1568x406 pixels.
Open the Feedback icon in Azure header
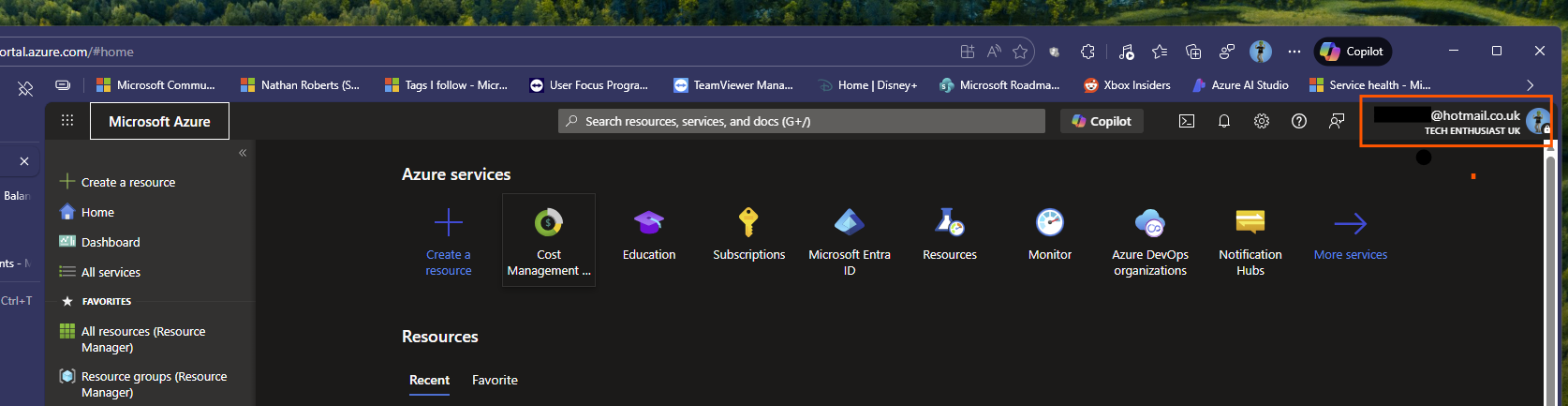(1337, 121)
